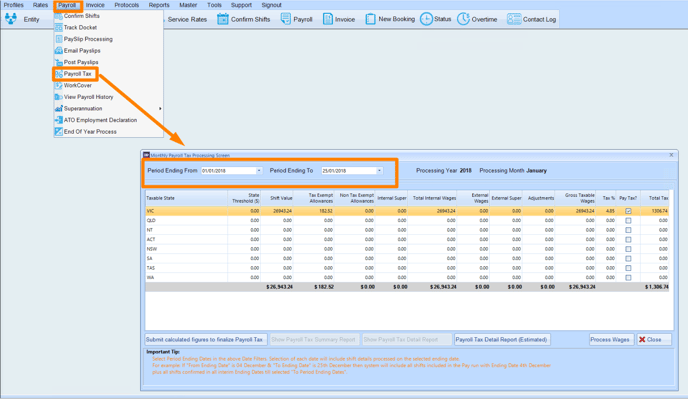Expand the Superannuation submenu arrow

[160, 108]
